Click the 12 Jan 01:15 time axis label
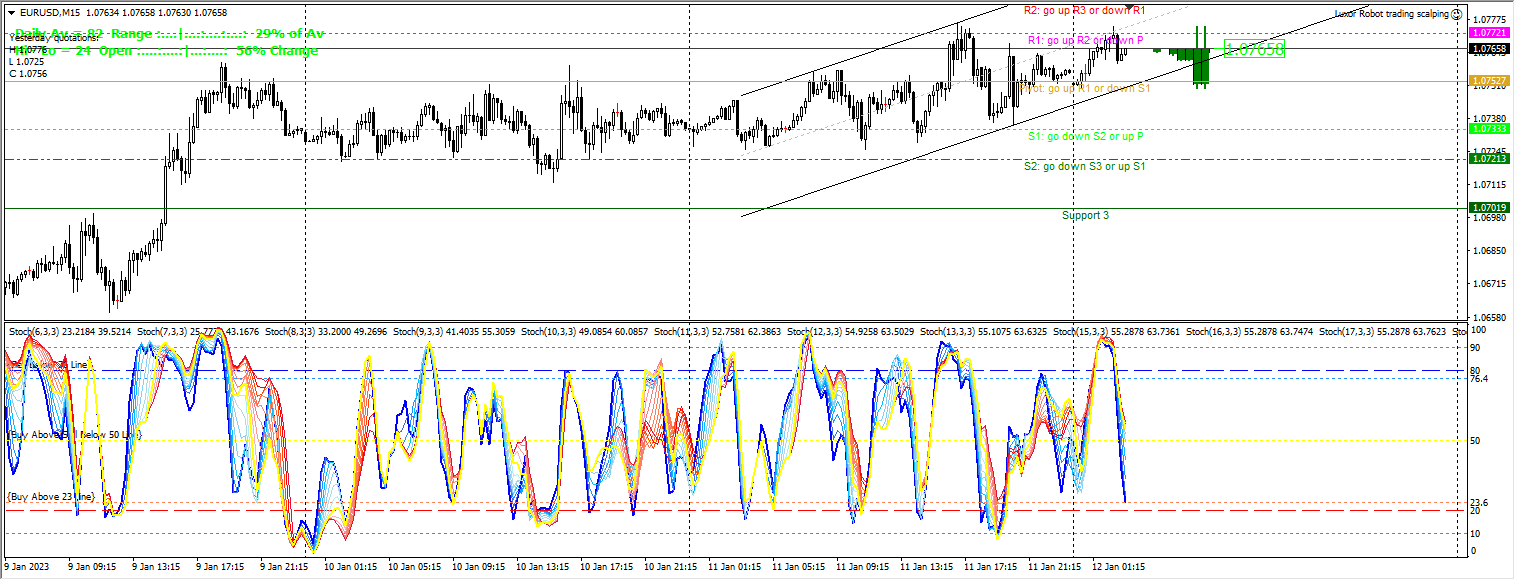 click(1117, 567)
